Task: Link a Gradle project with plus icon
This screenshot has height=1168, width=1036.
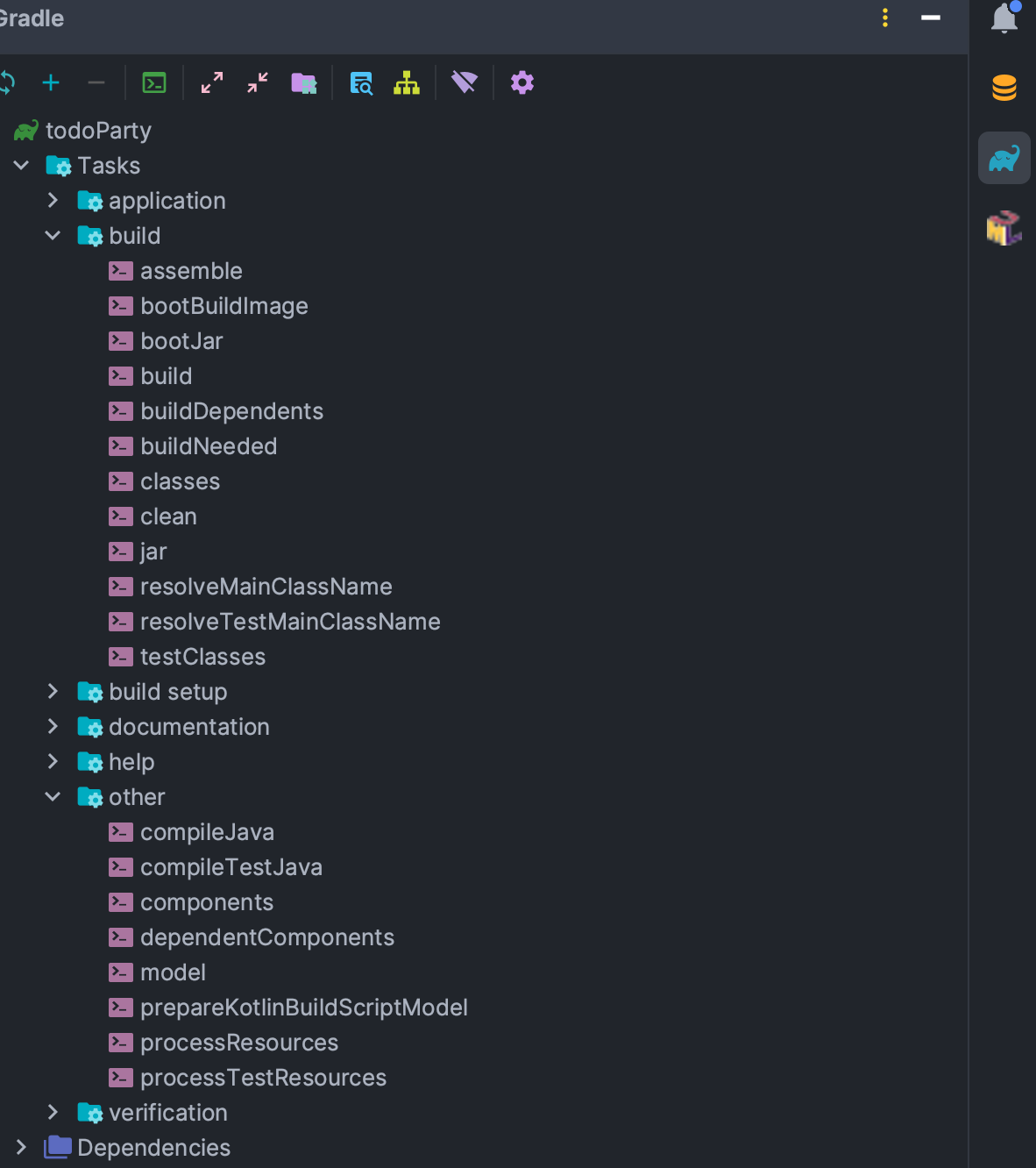Action: pos(51,83)
